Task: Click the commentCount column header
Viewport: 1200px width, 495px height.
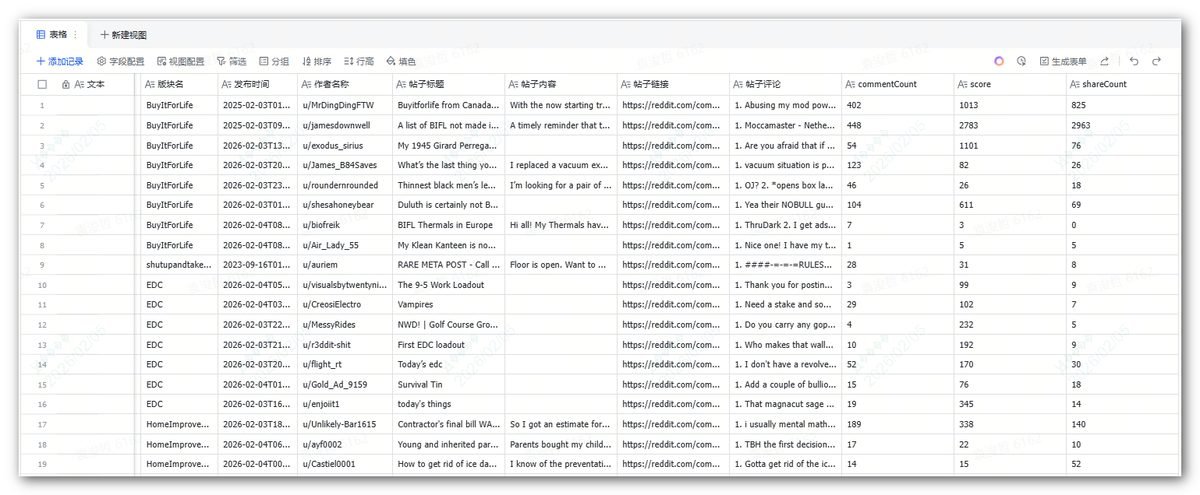Action: (x=897, y=85)
